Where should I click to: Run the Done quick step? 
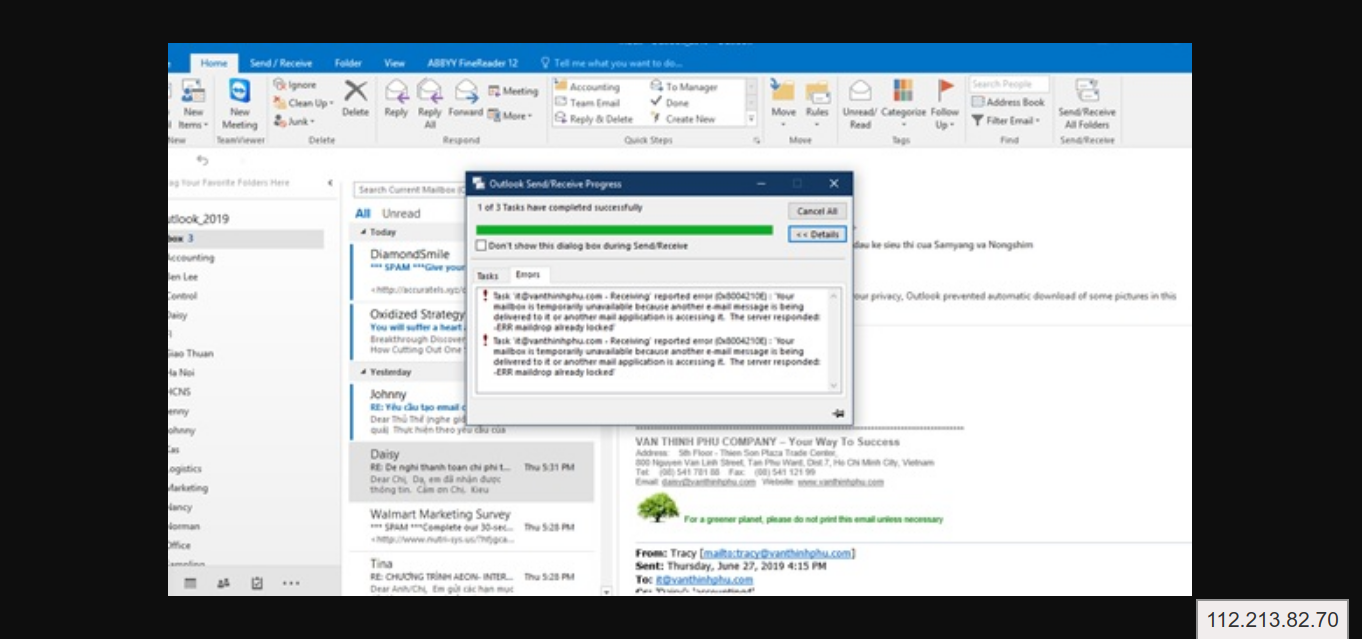670,103
